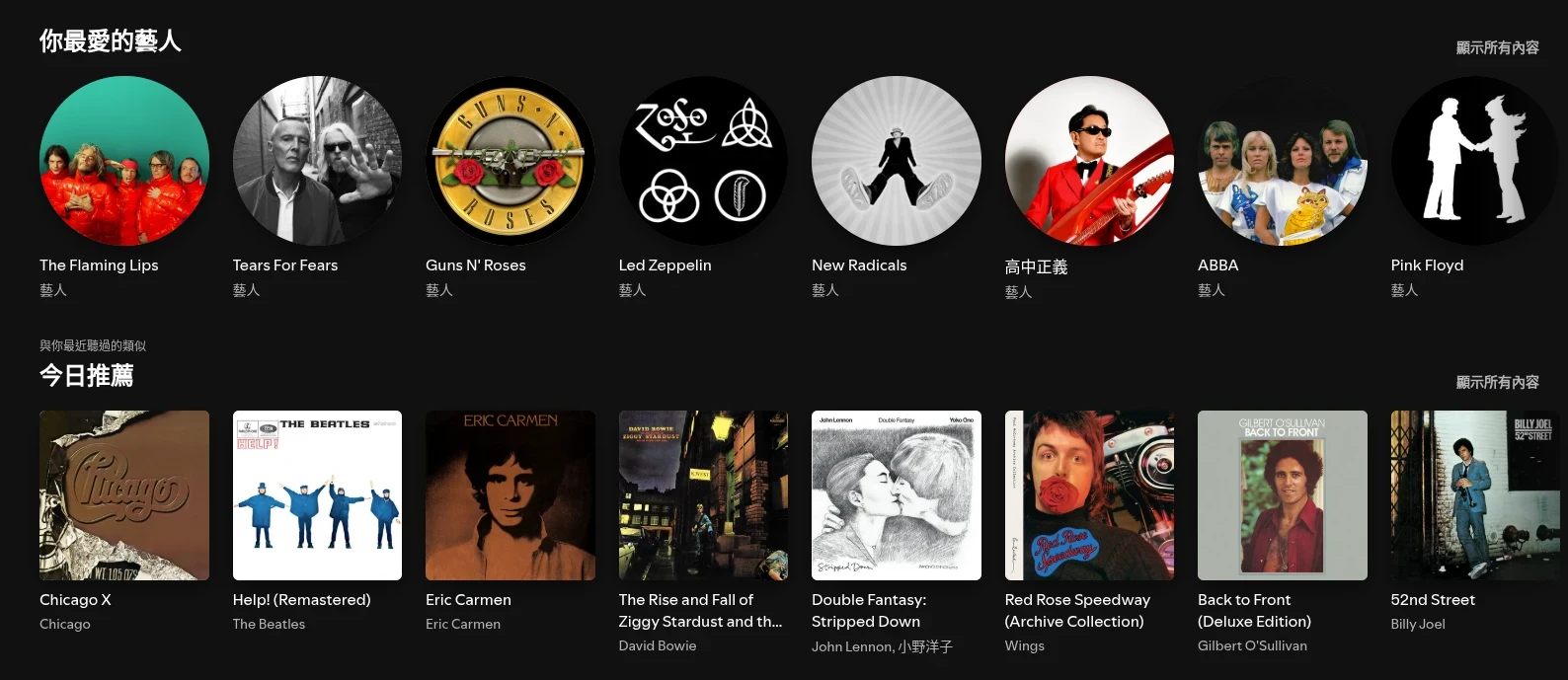Show all of 今日推薦 recommendations
The width and height of the screenshot is (1568, 680).
1497,382
